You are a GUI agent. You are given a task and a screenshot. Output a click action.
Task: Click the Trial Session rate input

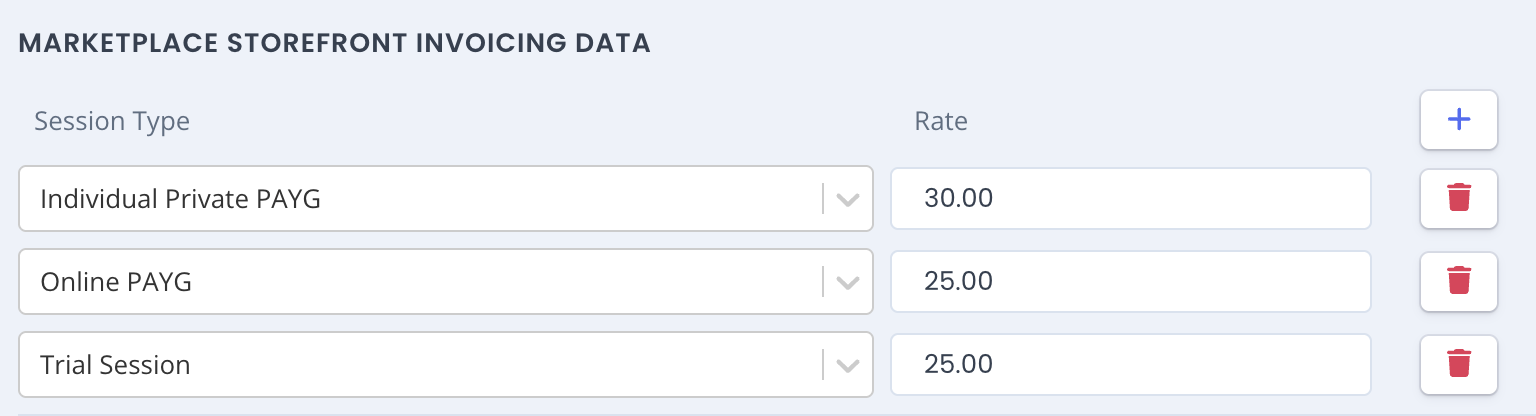coord(1130,364)
